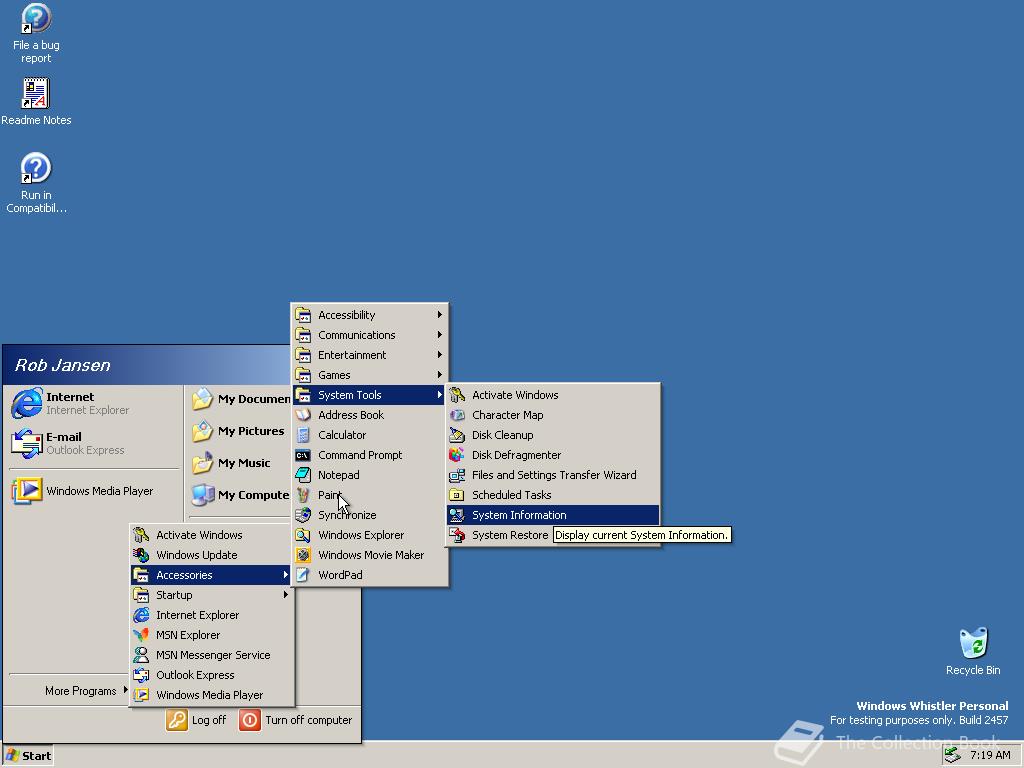This screenshot has width=1024, height=768.
Task: Choose Windows Update in programs menu
Action: 211,555
